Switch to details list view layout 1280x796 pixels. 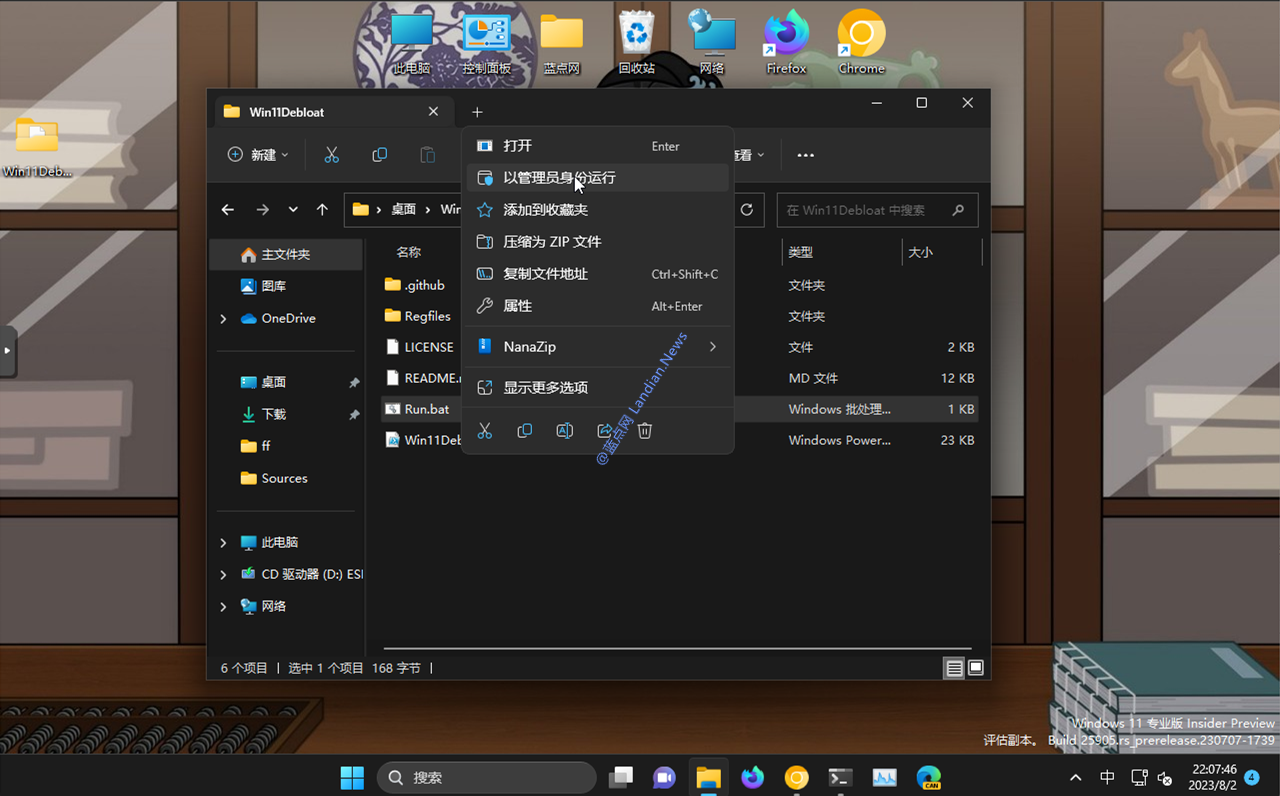pyautogui.click(x=954, y=668)
